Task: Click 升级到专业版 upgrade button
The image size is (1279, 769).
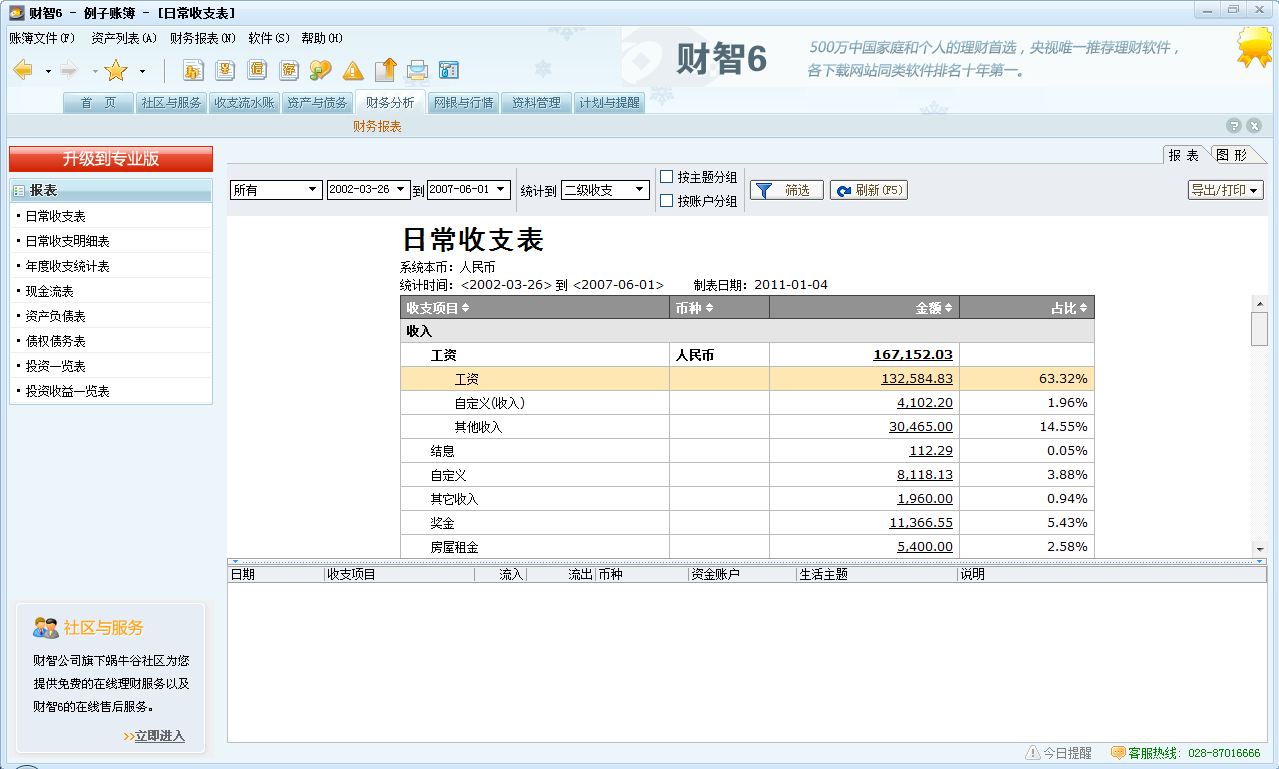Action: [x=111, y=159]
